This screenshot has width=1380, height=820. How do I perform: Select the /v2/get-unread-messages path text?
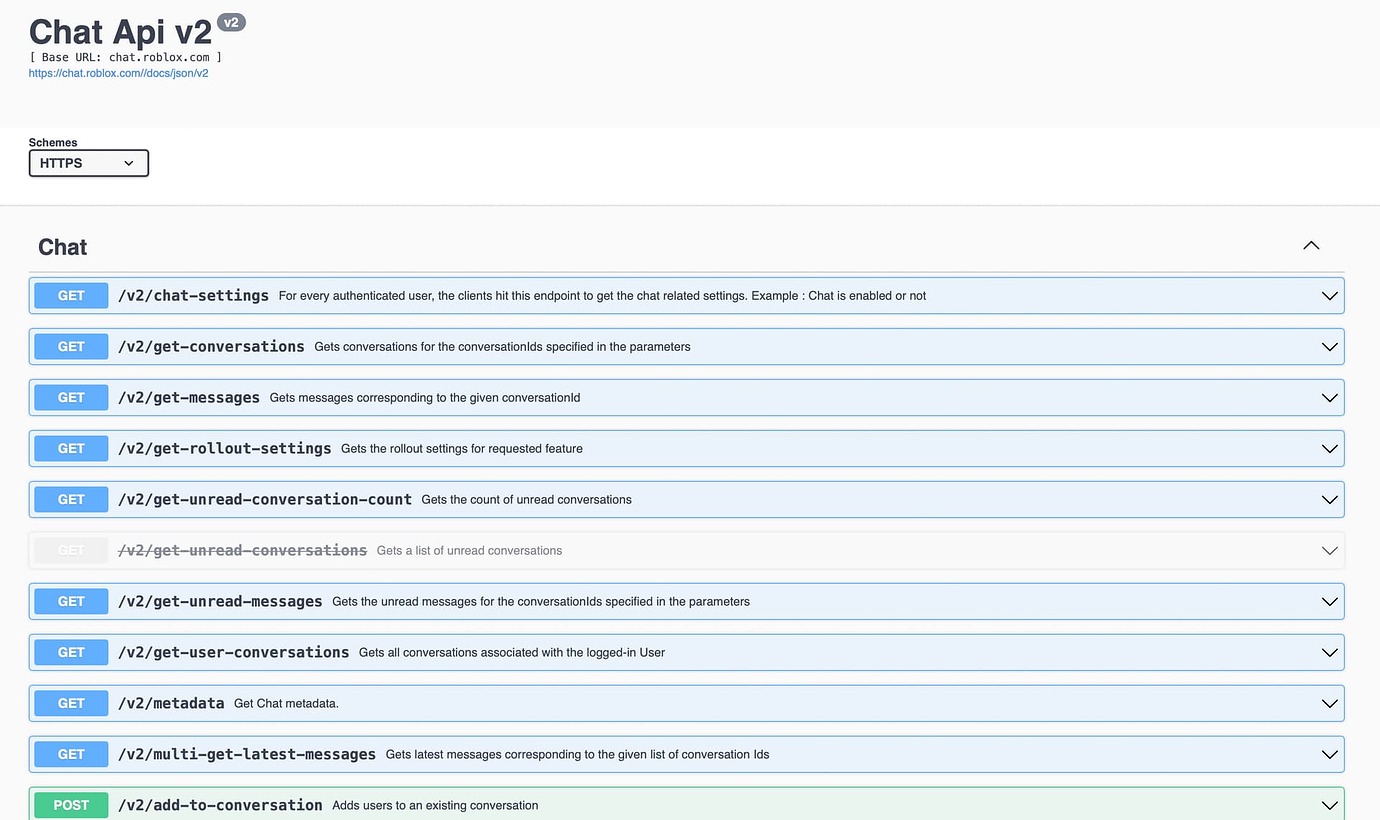coord(220,602)
